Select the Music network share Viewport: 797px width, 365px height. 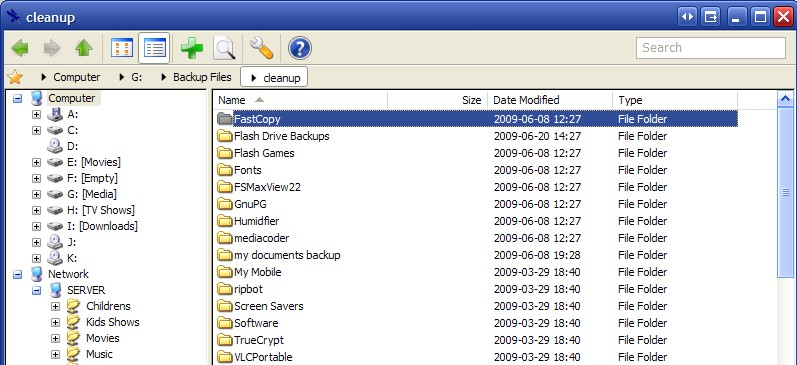[x=99, y=354]
